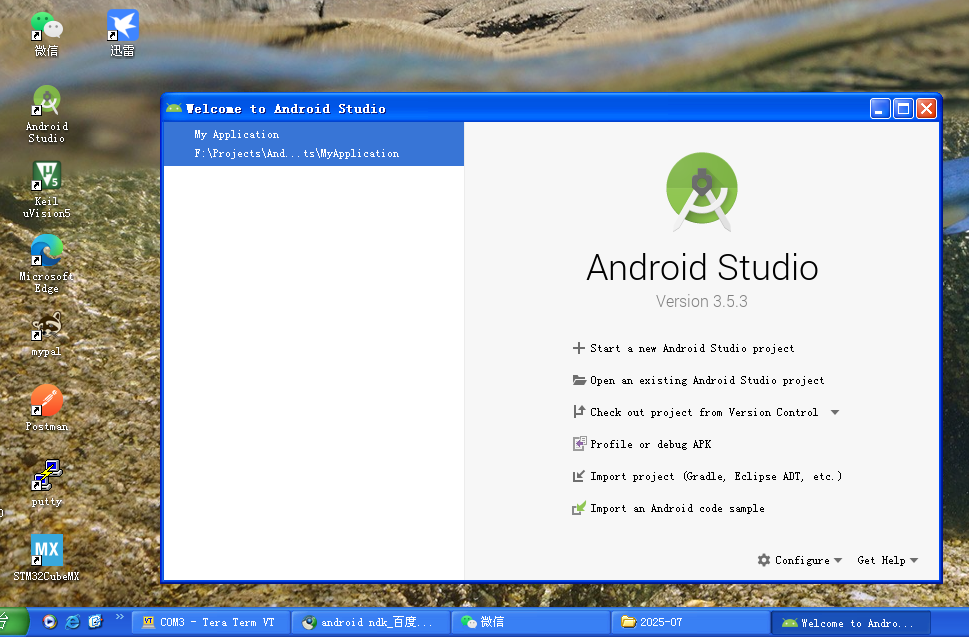Switch to 微信 taskbar window
The width and height of the screenshot is (969, 637).
click(530, 622)
